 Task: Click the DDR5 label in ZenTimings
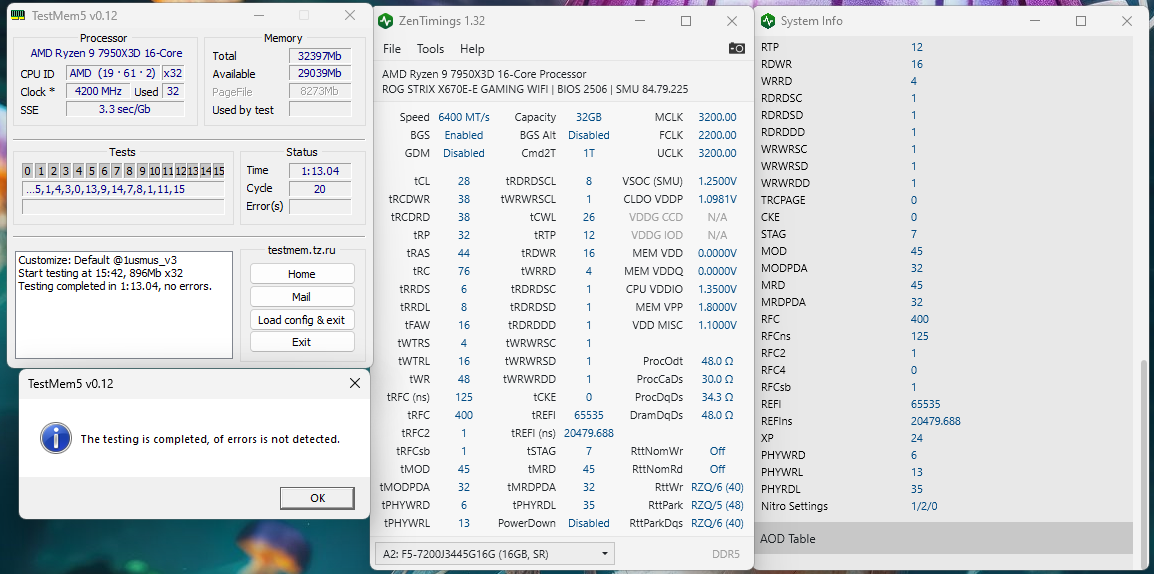(x=725, y=554)
